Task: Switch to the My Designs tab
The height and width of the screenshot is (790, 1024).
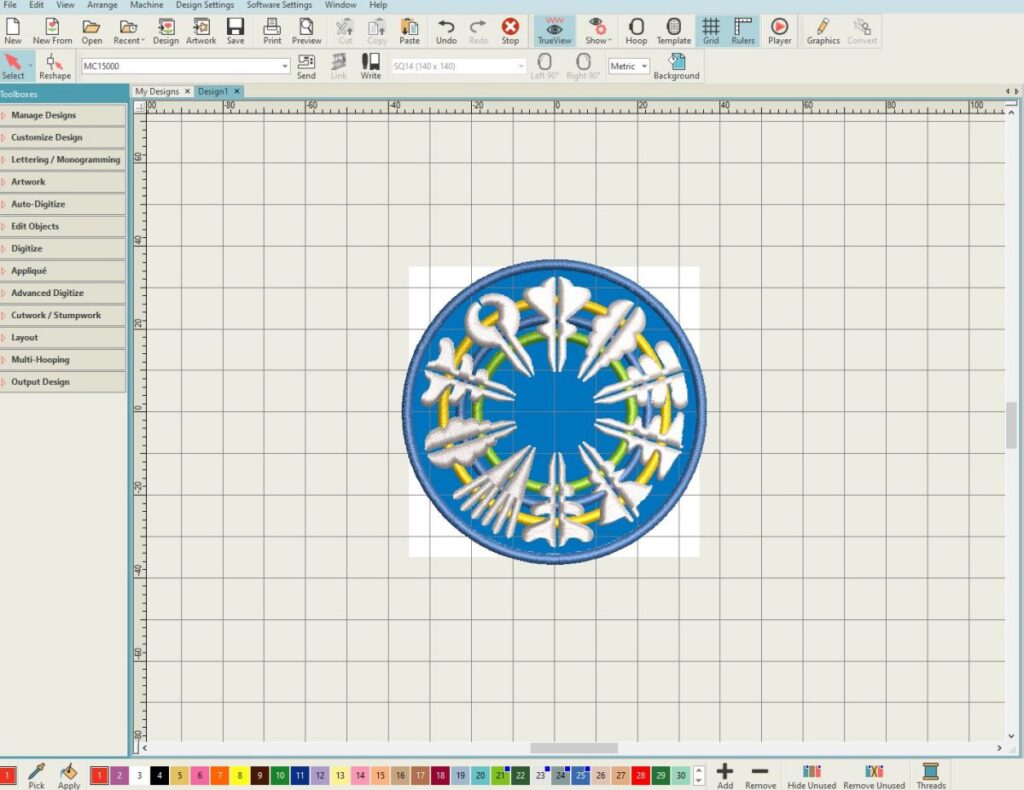Action: (x=157, y=91)
